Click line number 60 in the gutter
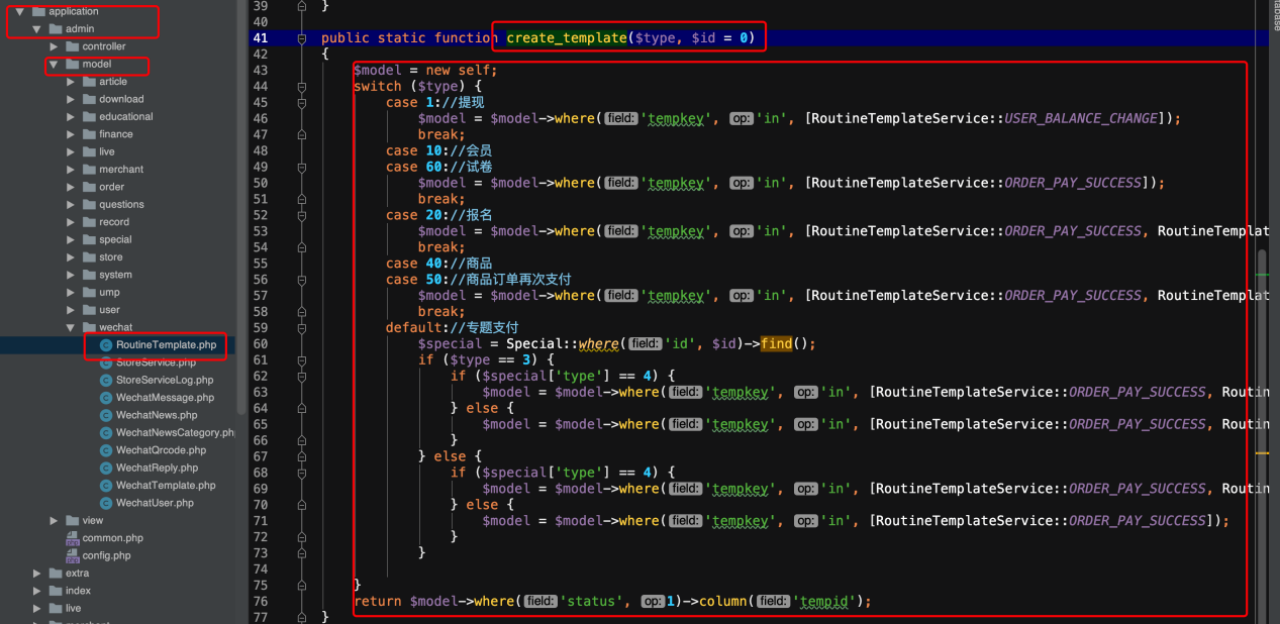 [x=260, y=343]
